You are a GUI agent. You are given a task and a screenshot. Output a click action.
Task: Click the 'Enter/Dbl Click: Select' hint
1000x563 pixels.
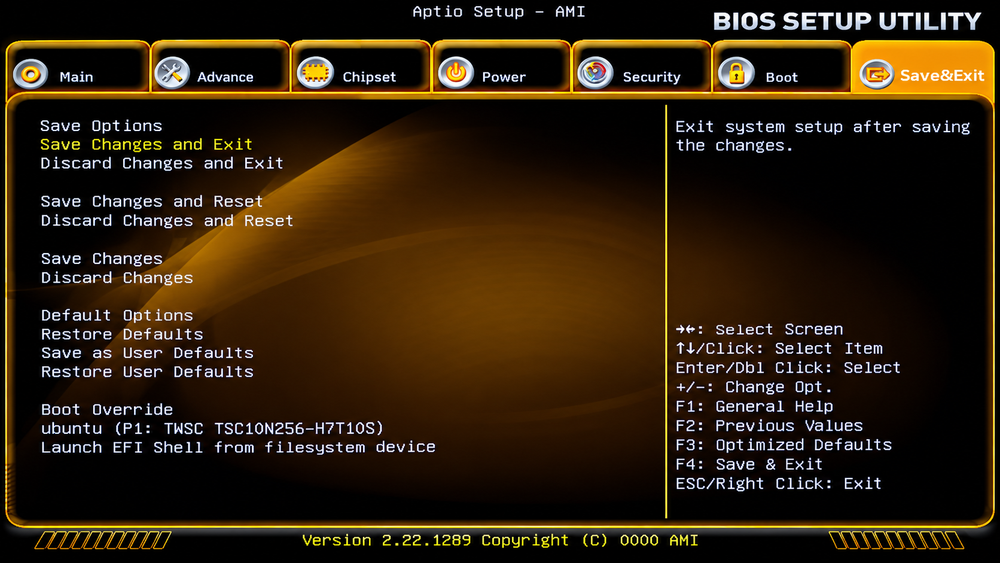coord(788,368)
